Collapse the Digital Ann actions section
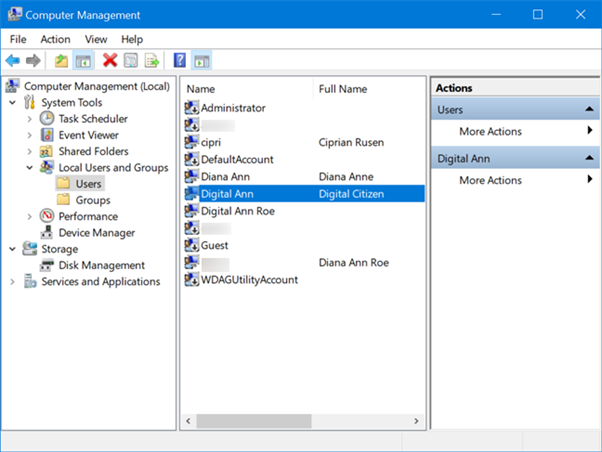This screenshot has width=602, height=452. [x=591, y=158]
